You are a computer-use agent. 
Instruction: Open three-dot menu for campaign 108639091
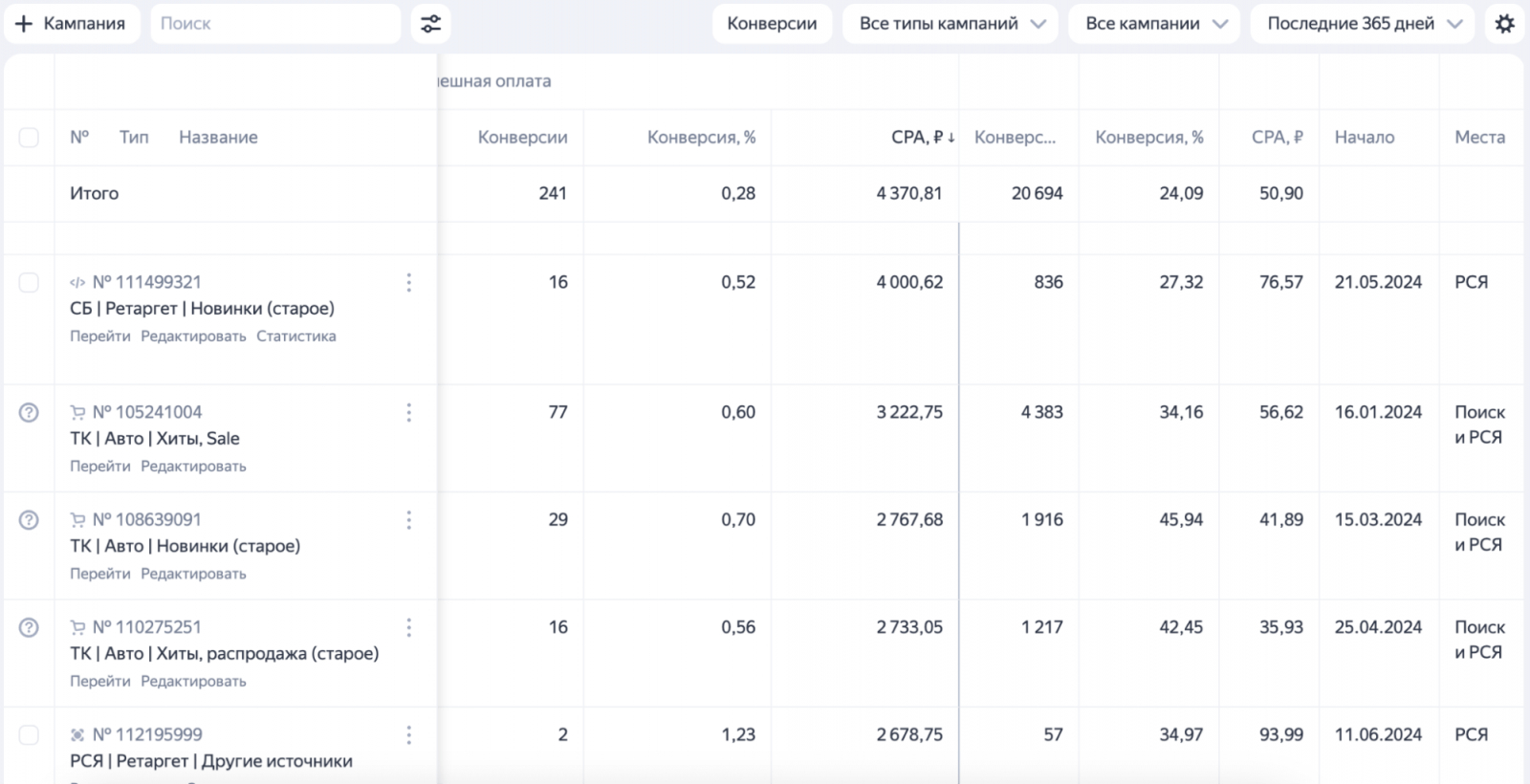pos(409,520)
